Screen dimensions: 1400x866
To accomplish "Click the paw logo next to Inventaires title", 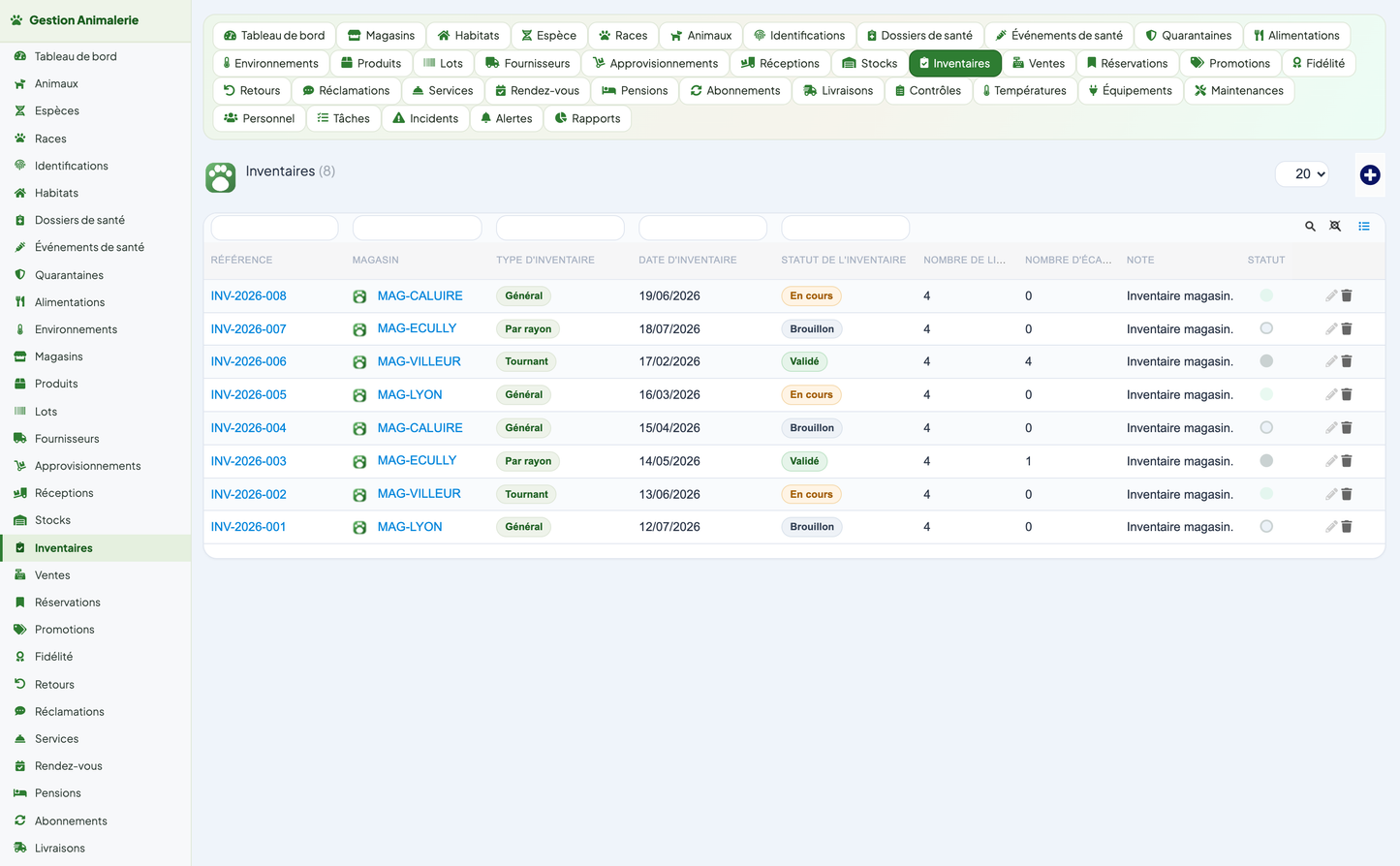I will pos(221,177).
